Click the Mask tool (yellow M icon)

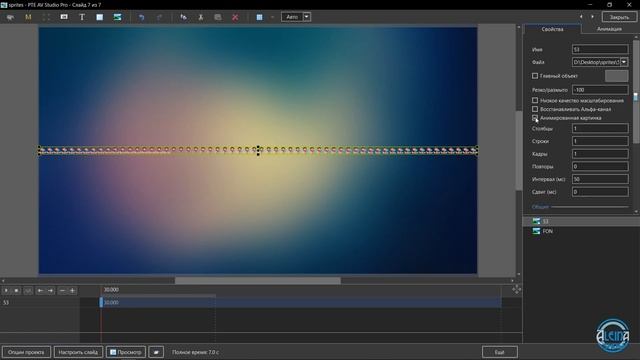(x=28, y=17)
